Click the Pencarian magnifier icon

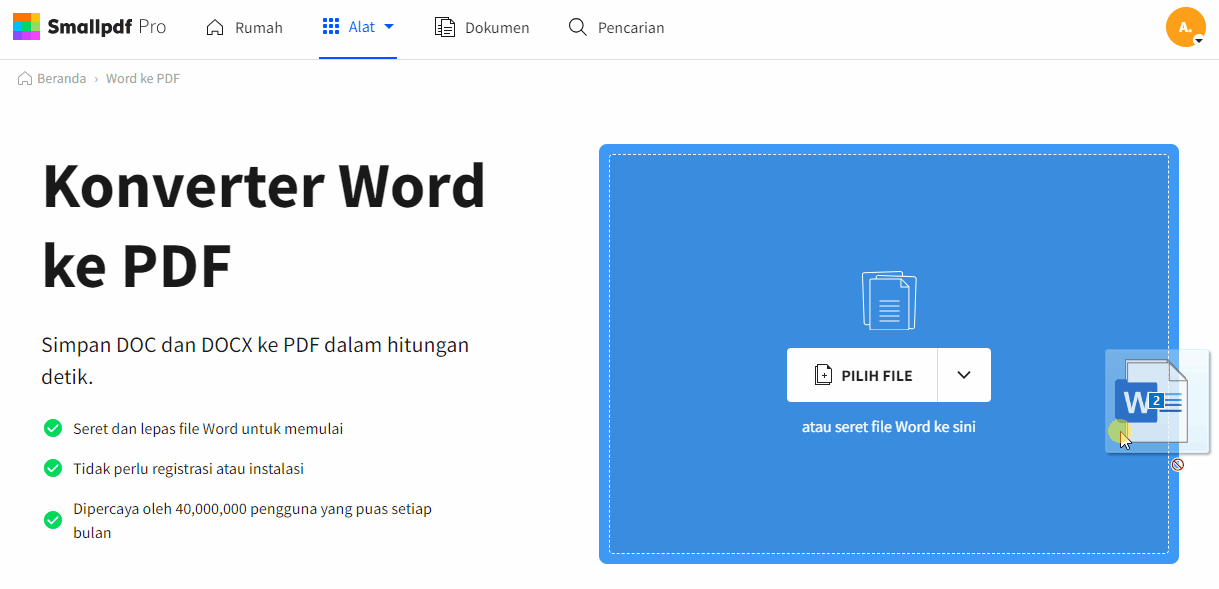577,27
